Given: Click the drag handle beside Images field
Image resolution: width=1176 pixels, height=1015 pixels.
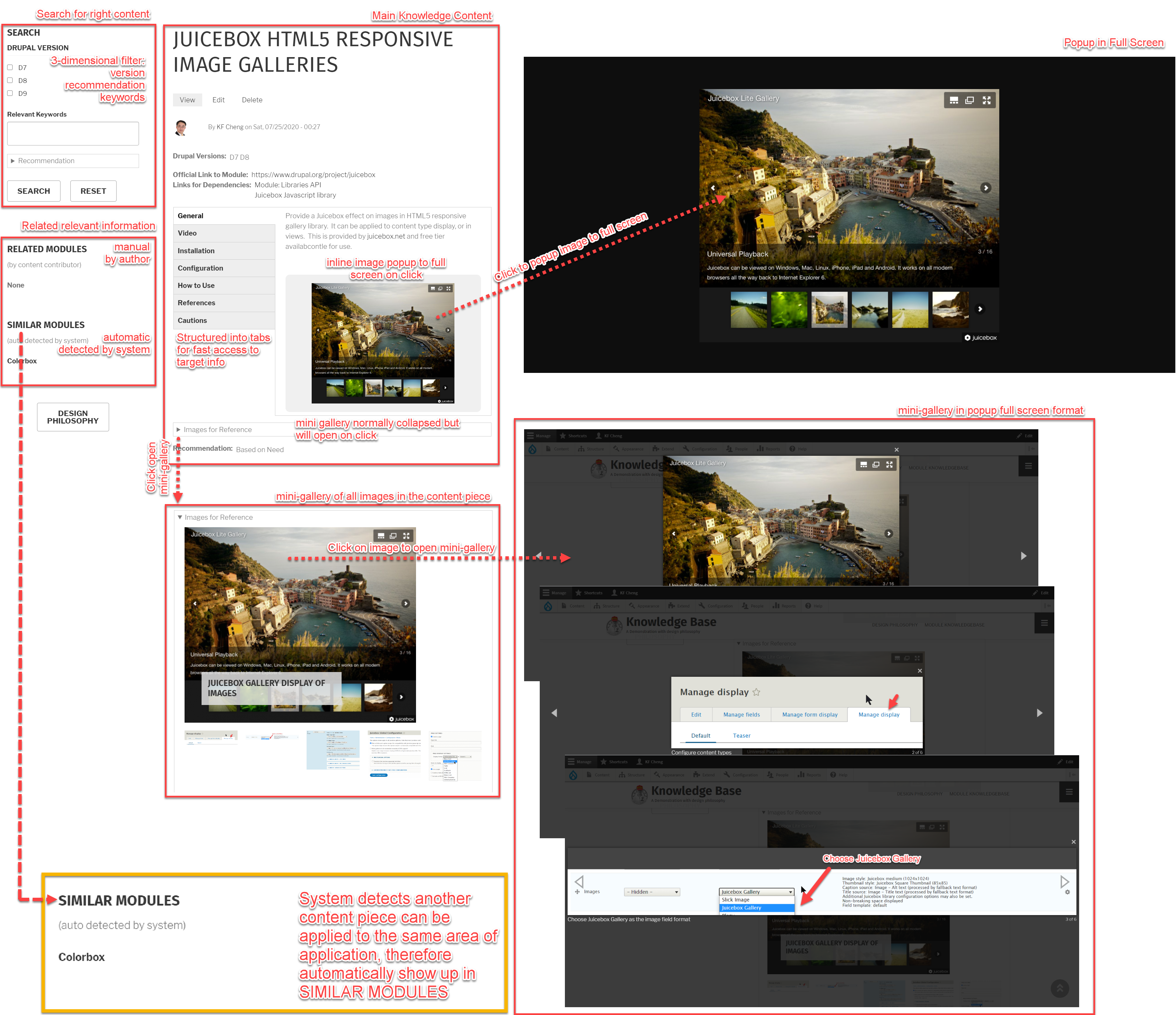Looking at the screenshot, I should point(577,892).
